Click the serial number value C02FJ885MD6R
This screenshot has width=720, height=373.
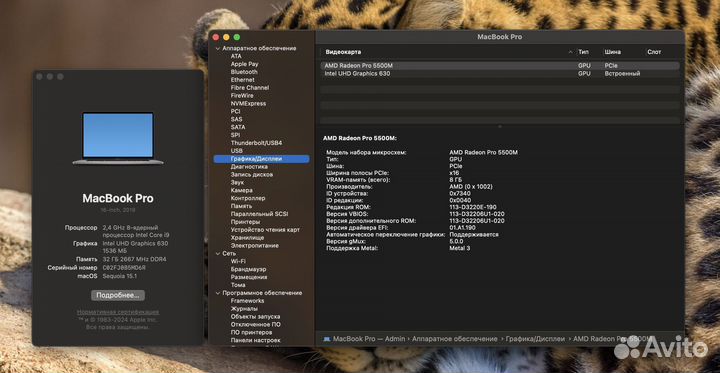(x=124, y=267)
